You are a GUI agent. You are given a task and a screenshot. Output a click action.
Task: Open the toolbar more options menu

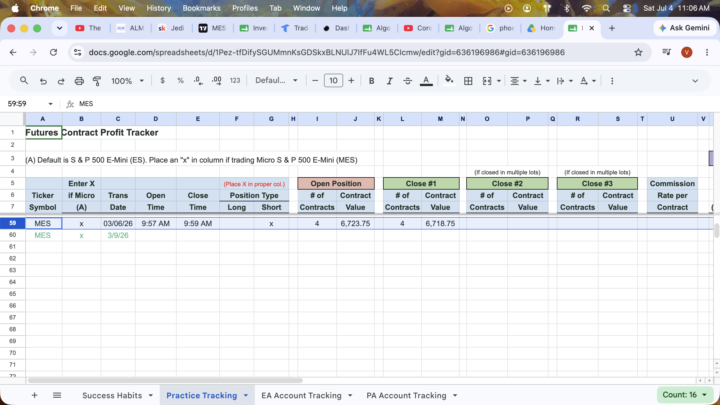[612, 81]
